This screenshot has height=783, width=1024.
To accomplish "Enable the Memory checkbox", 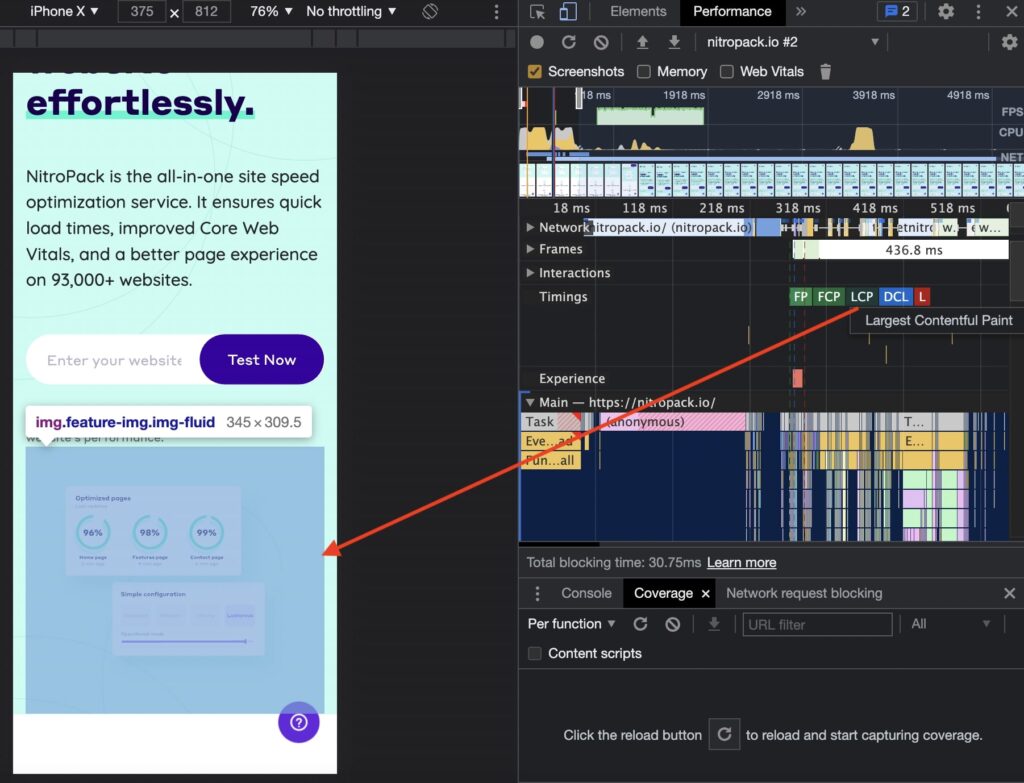I will [x=644, y=71].
